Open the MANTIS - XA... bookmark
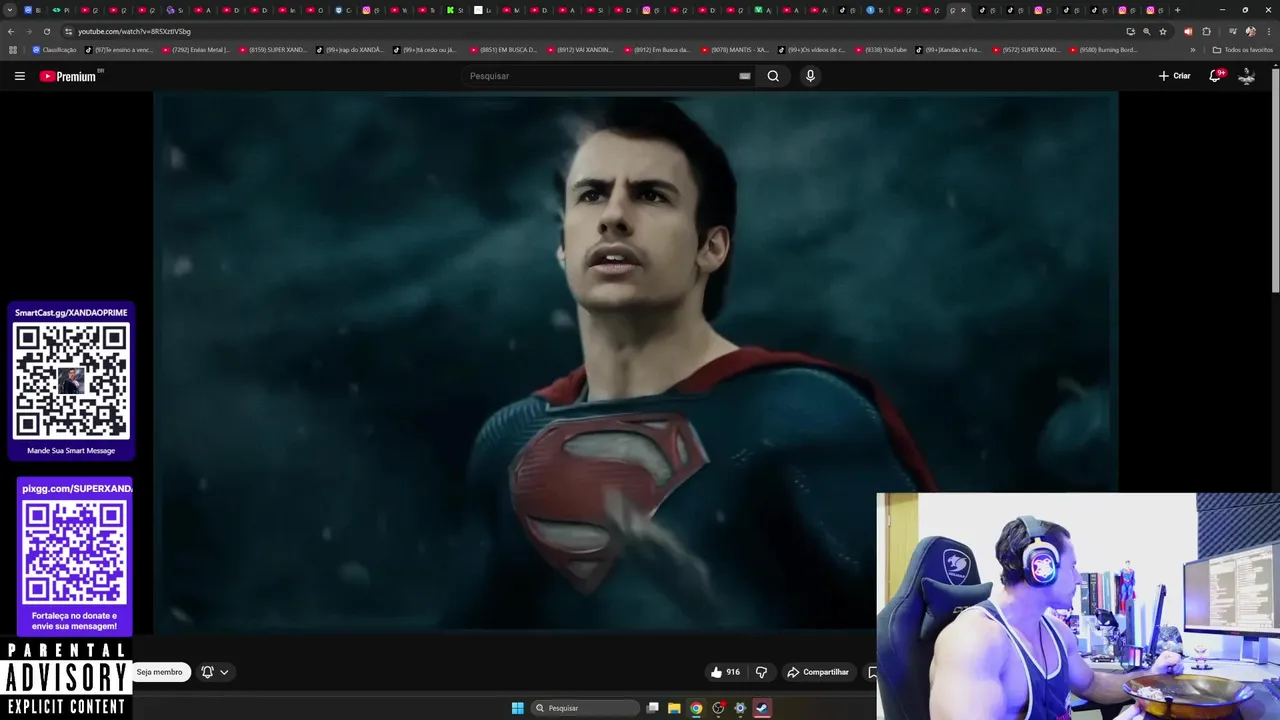This screenshot has width=1280, height=720. [735, 49]
